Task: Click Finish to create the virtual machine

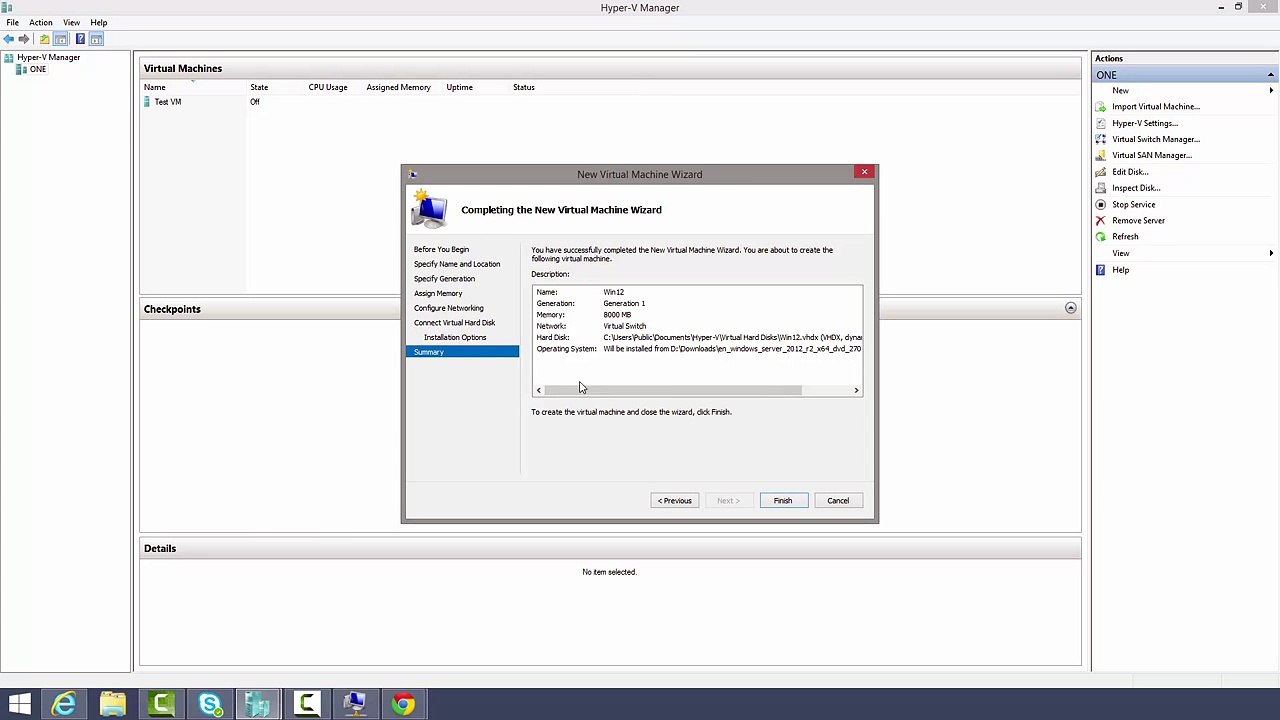Action: pos(783,501)
